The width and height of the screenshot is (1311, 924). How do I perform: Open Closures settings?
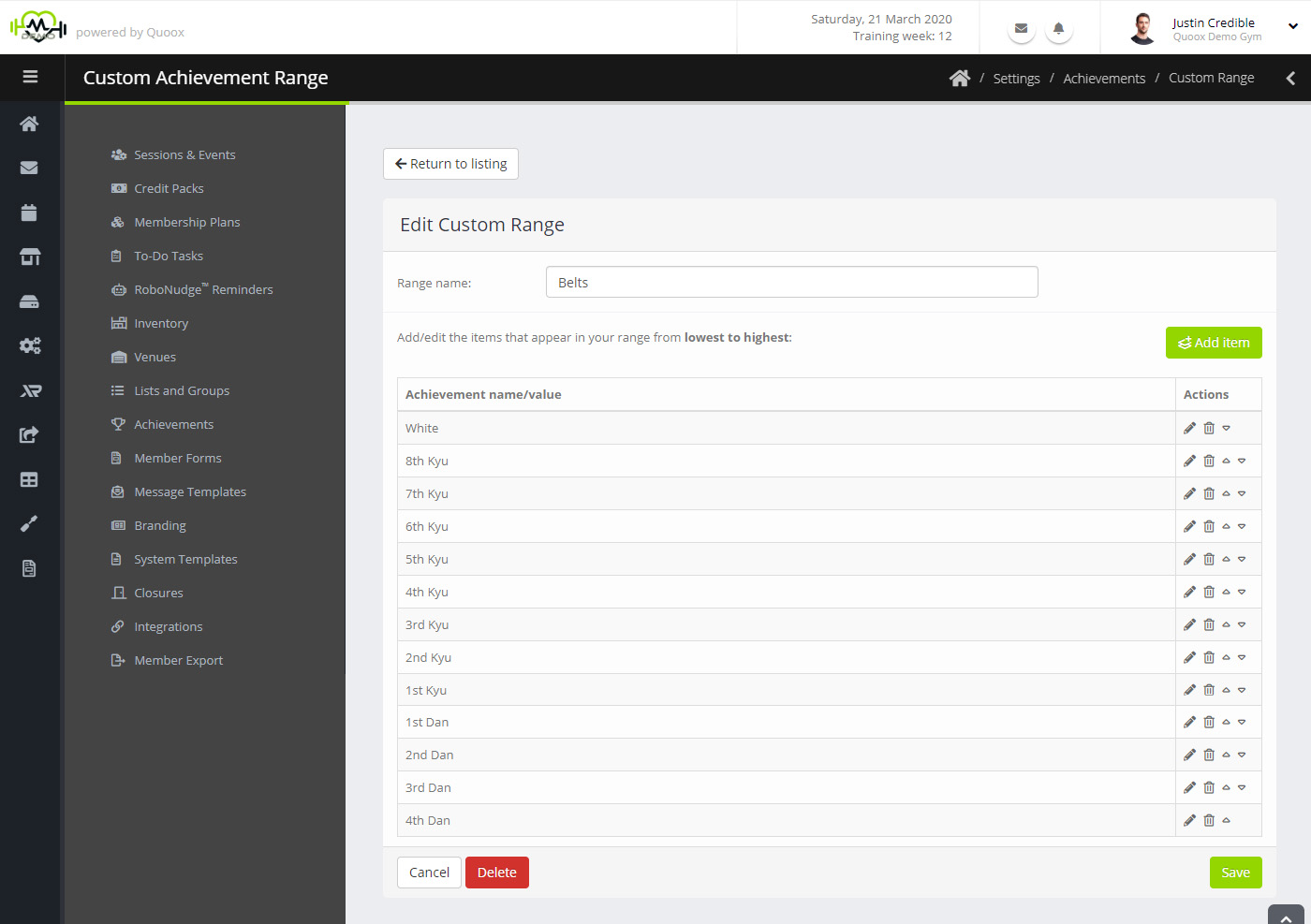158,593
